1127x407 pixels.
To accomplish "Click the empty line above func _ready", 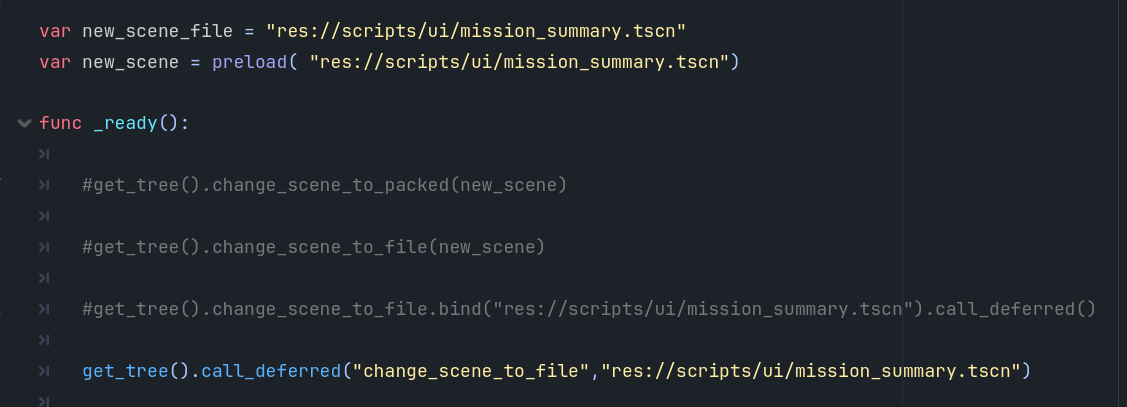I will click(300, 93).
